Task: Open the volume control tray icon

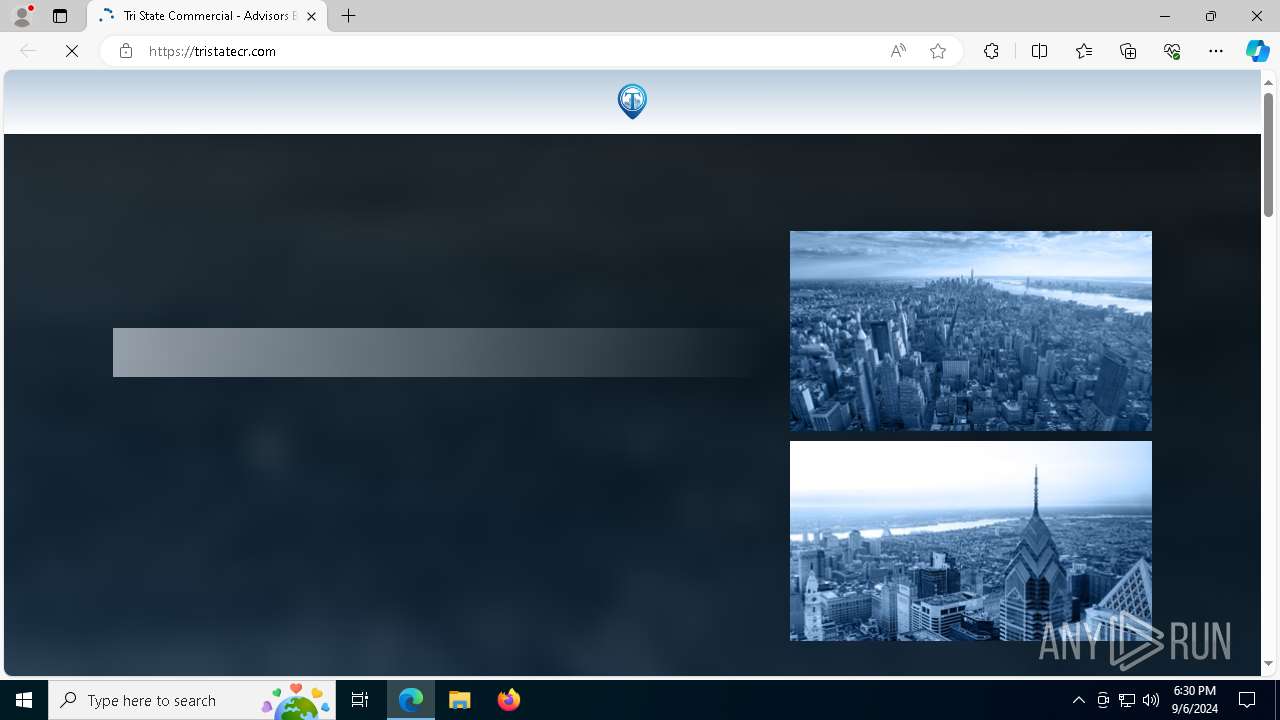Action: click(x=1151, y=700)
